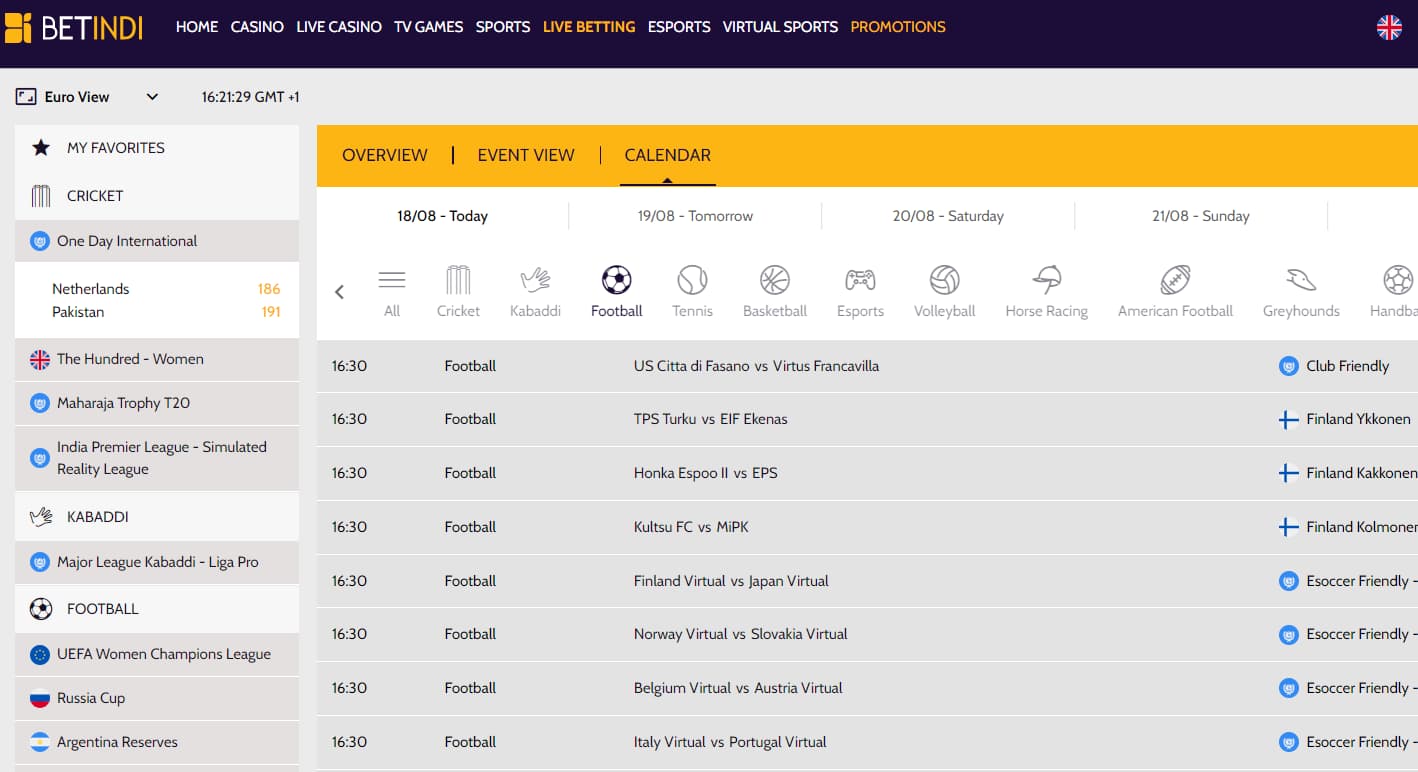Filter calendar by Esports icon
Image resolution: width=1418 pixels, height=772 pixels.
click(x=860, y=280)
